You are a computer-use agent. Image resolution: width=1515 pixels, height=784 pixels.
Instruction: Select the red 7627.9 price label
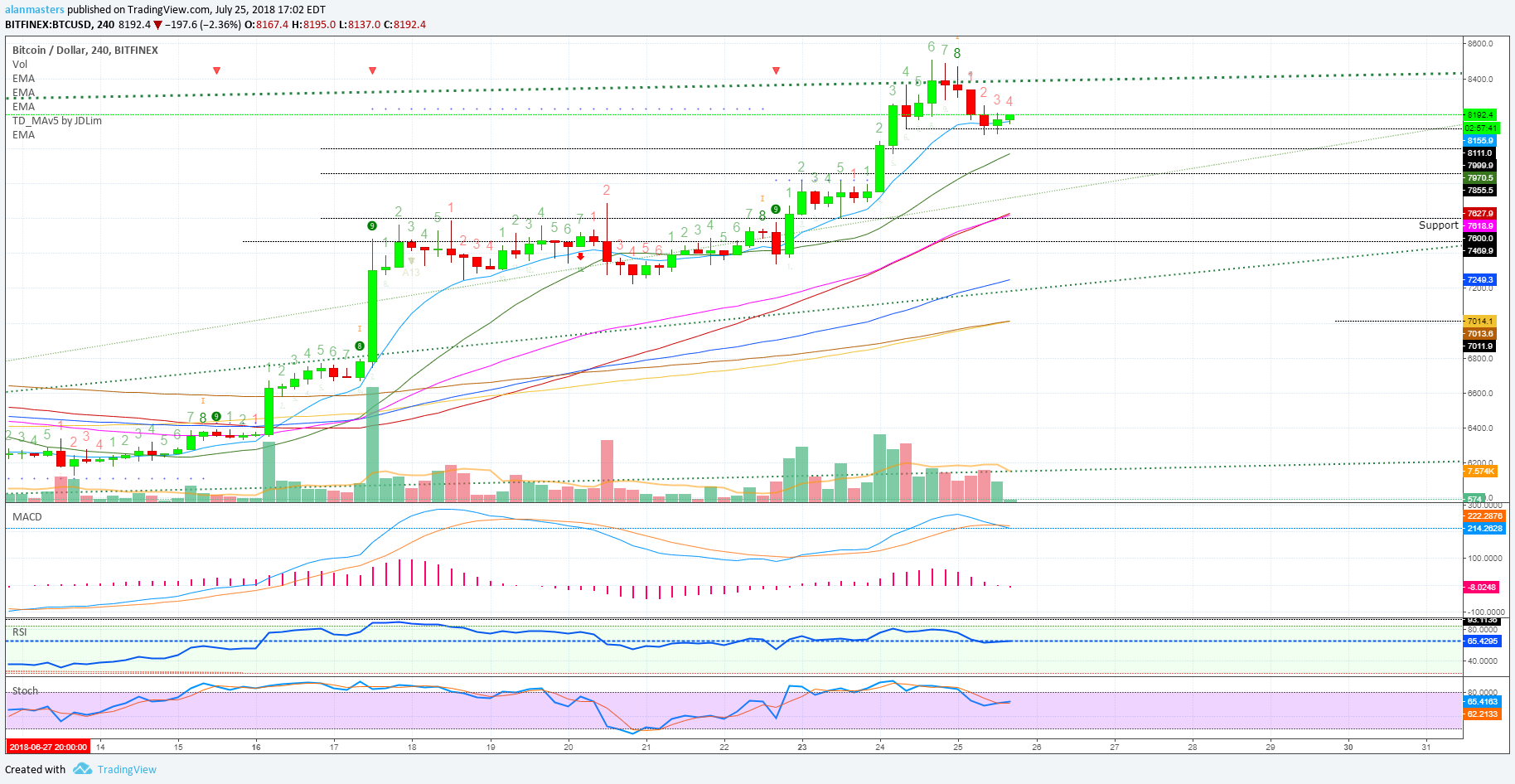(x=1480, y=214)
